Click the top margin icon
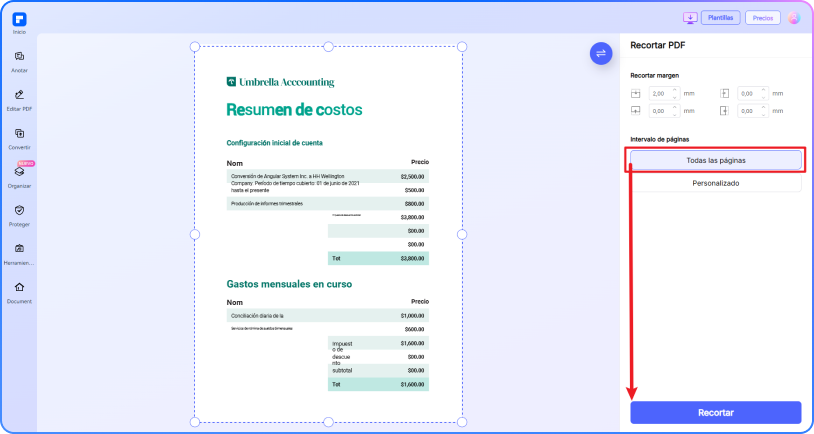This screenshot has height=434, width=814. coord(635,94)
